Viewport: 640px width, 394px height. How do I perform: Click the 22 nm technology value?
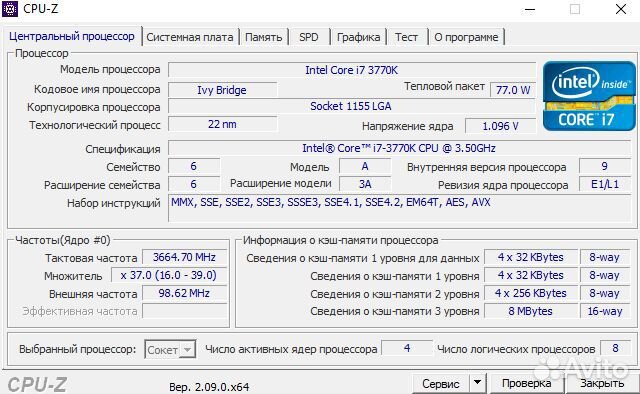222,124
